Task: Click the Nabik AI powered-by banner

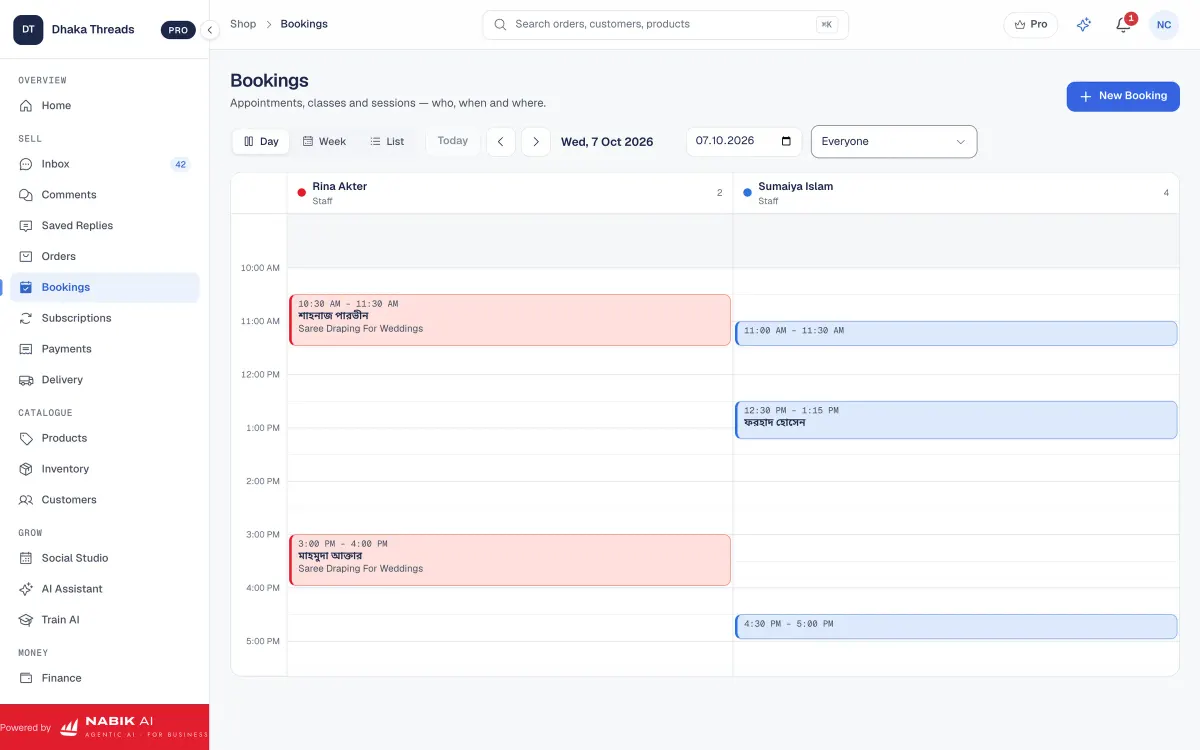Action: click(x=105, y=727)
